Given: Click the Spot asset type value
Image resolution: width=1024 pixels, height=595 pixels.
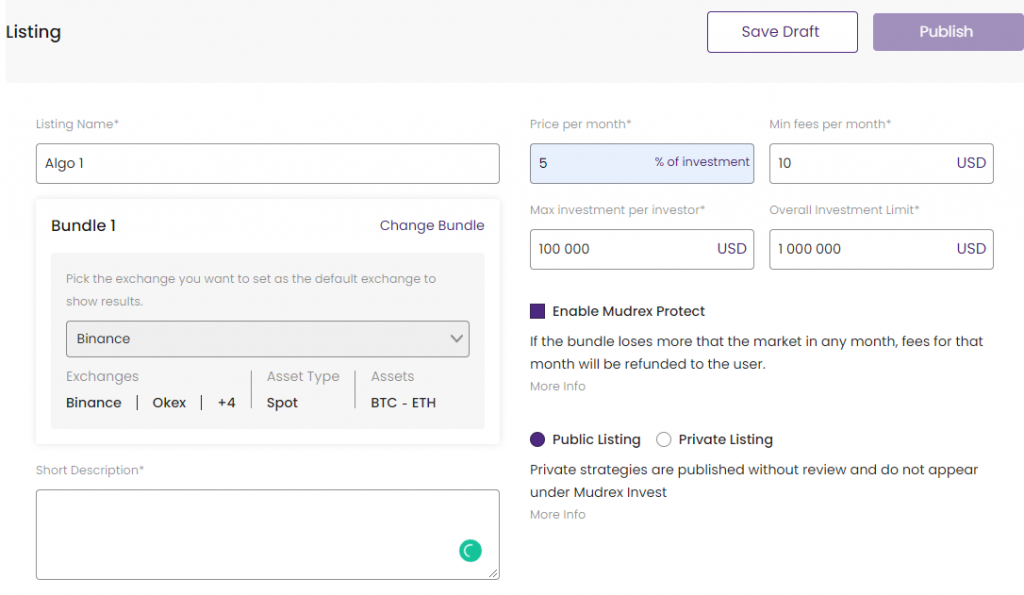Looking at the screenshot, I should (282, 403).
